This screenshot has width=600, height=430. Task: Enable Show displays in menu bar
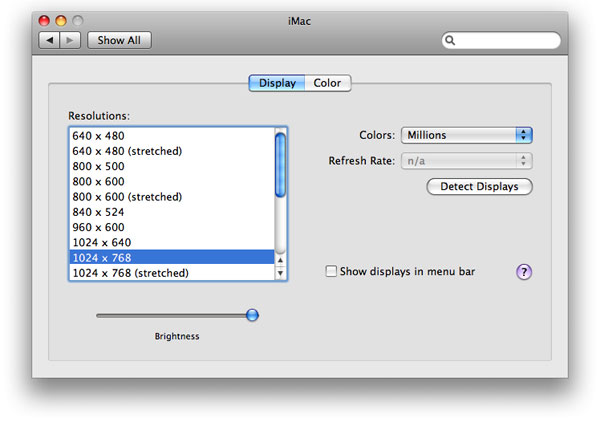(x=331, y=271)
